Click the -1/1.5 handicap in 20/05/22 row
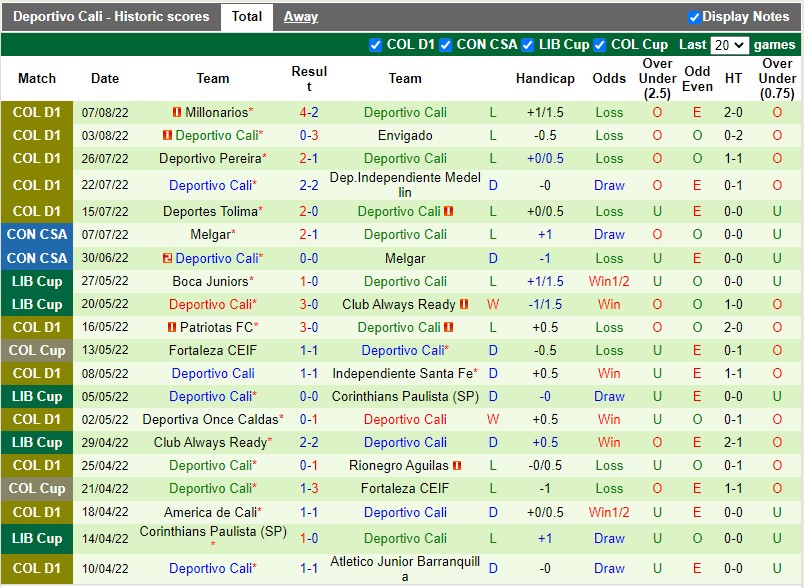 [x=545, y=305]
